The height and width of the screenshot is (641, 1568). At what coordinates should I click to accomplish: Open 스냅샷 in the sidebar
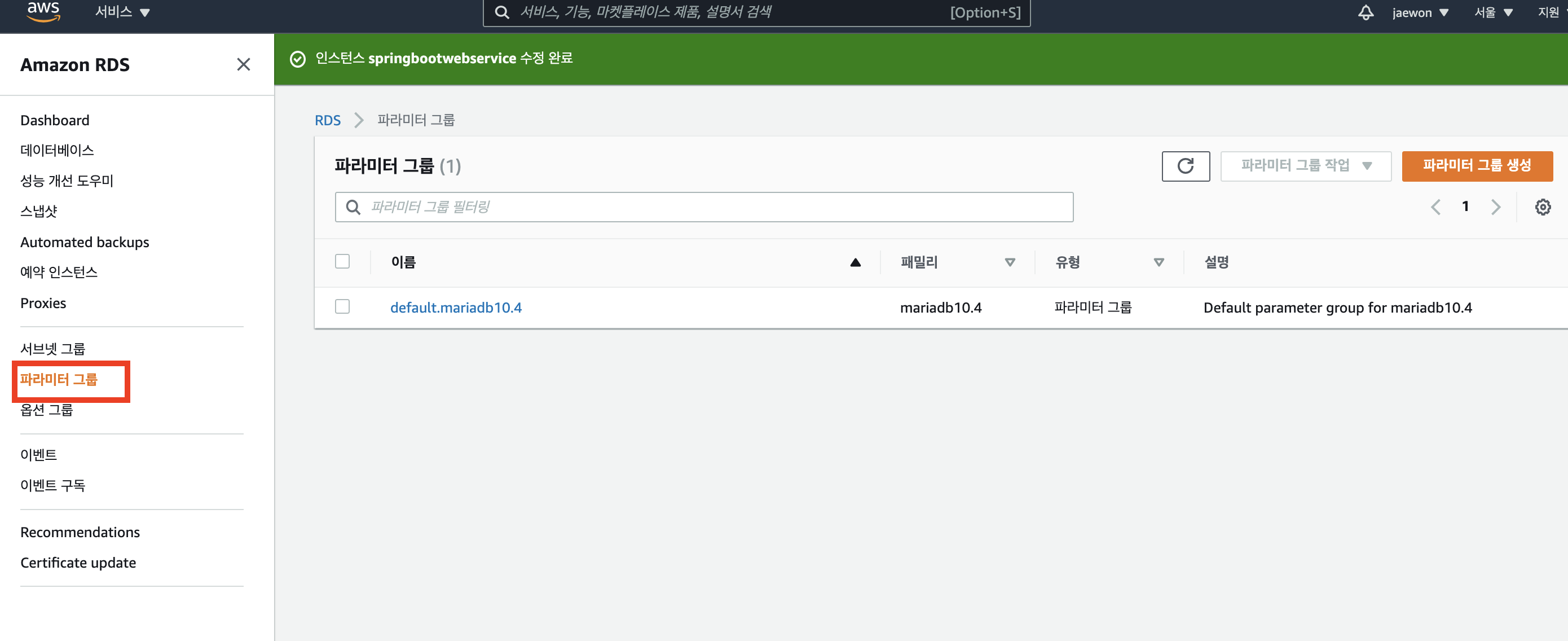[38, 211]
